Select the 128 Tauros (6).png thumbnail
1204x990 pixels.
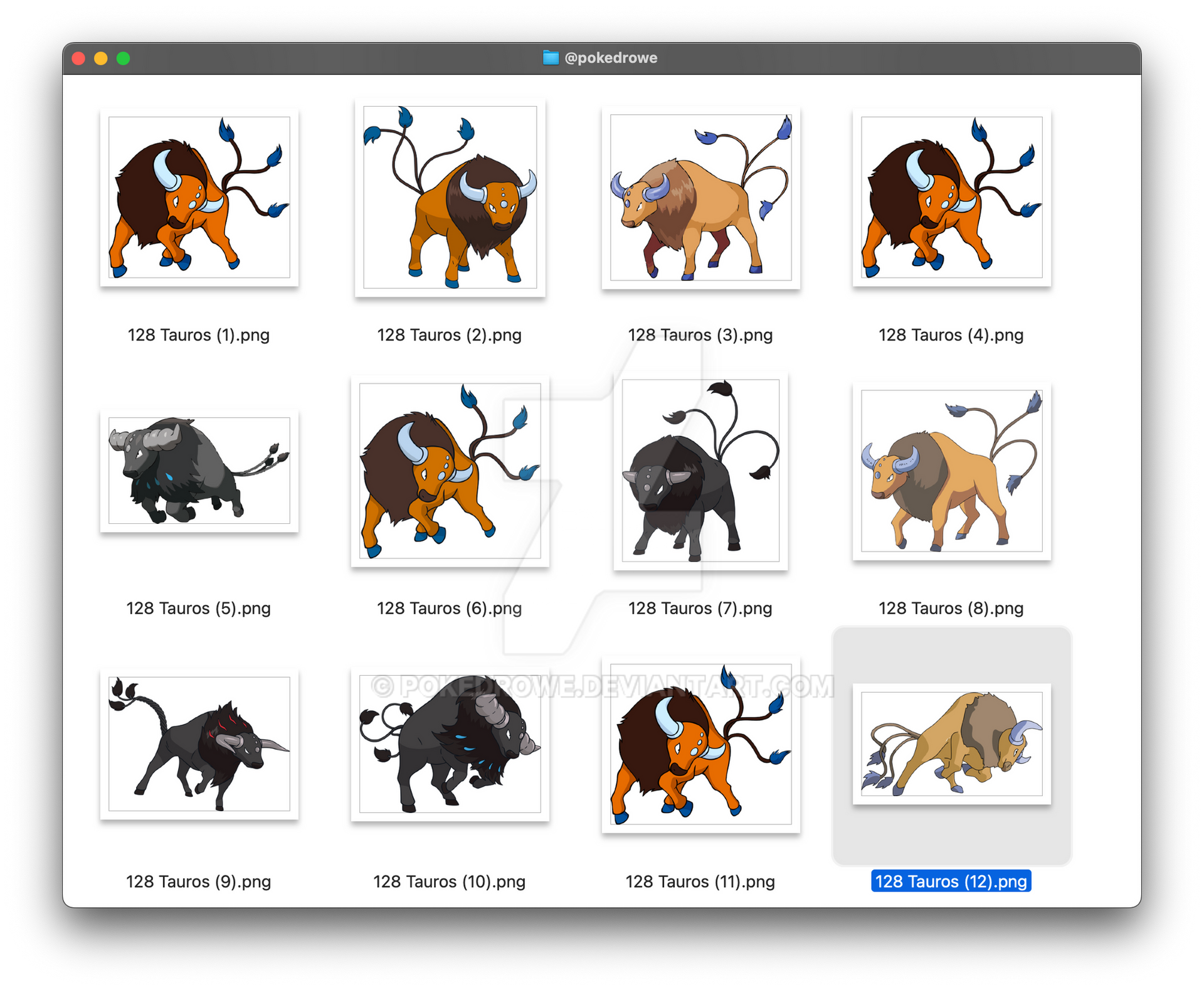[x=450, y=471]
